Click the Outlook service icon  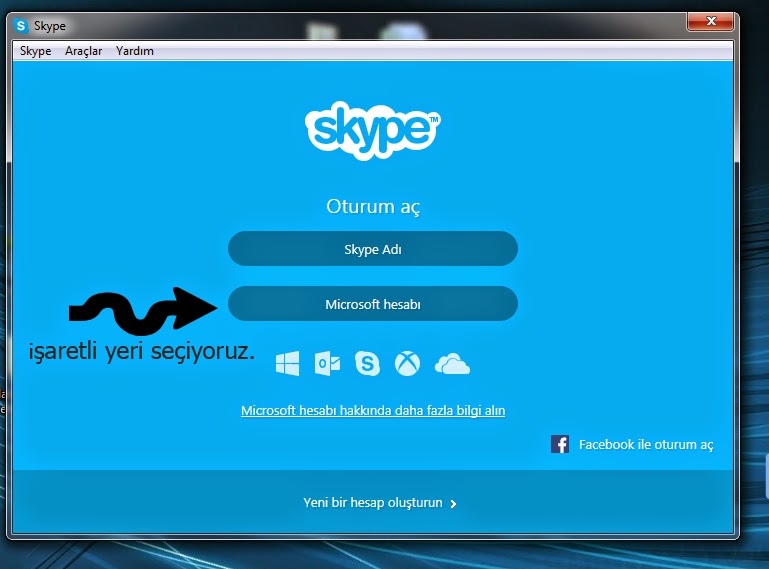tap(327, 364)
